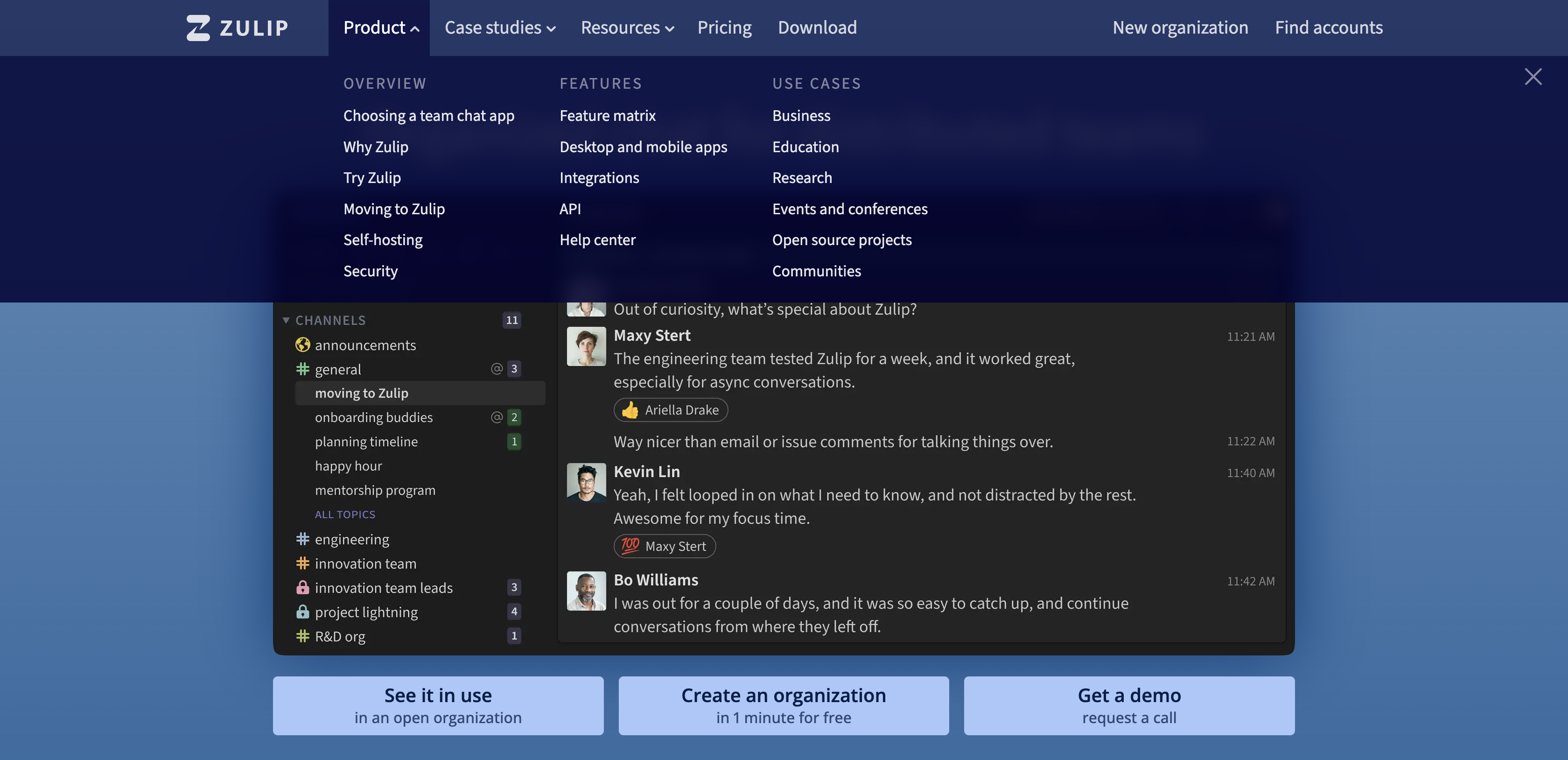1568x760 pixels.
Task: Collapse the CHANNELS section triangle
Action: [286, 320]
